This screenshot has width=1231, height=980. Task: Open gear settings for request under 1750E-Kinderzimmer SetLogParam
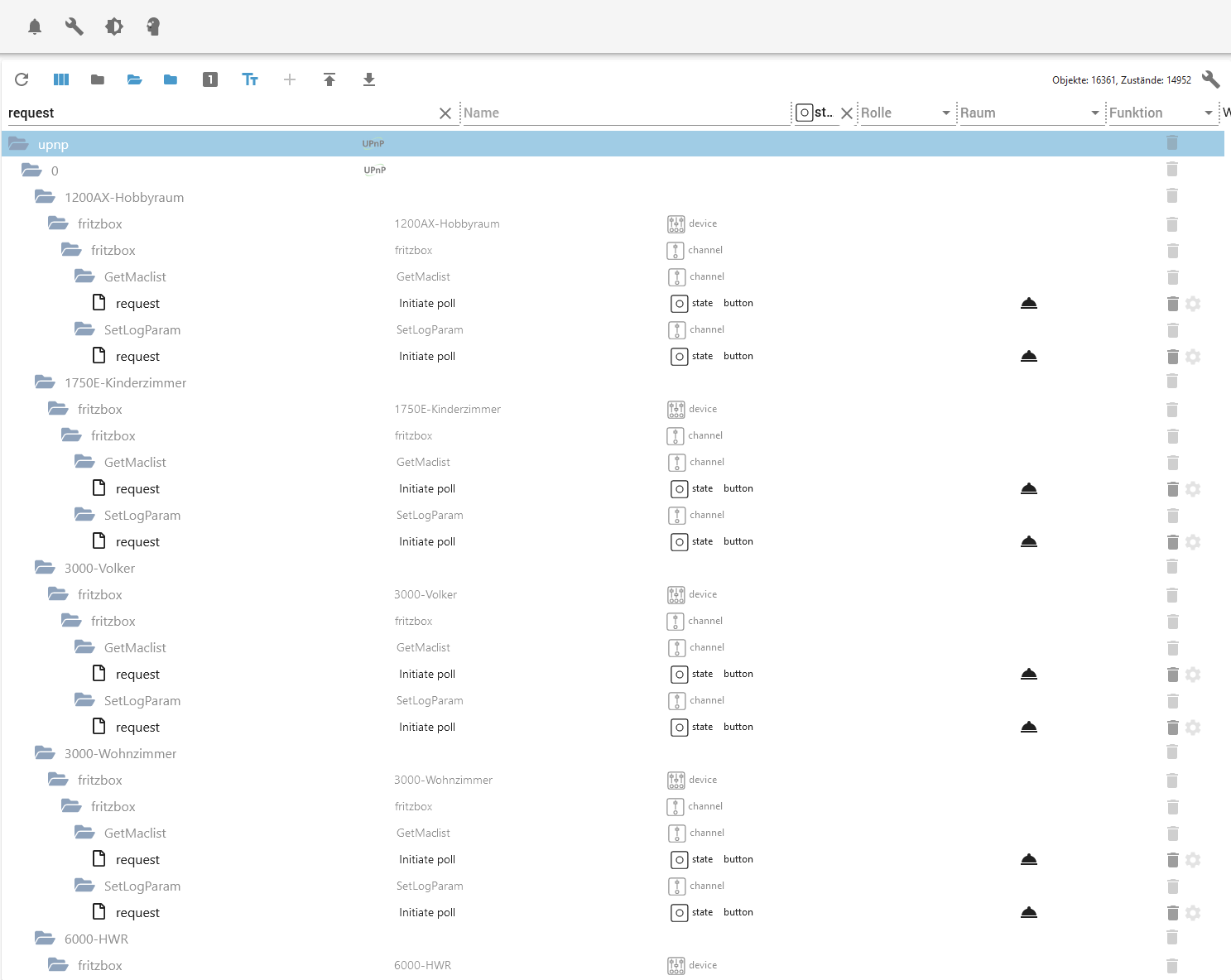(x=1193, y=542)
